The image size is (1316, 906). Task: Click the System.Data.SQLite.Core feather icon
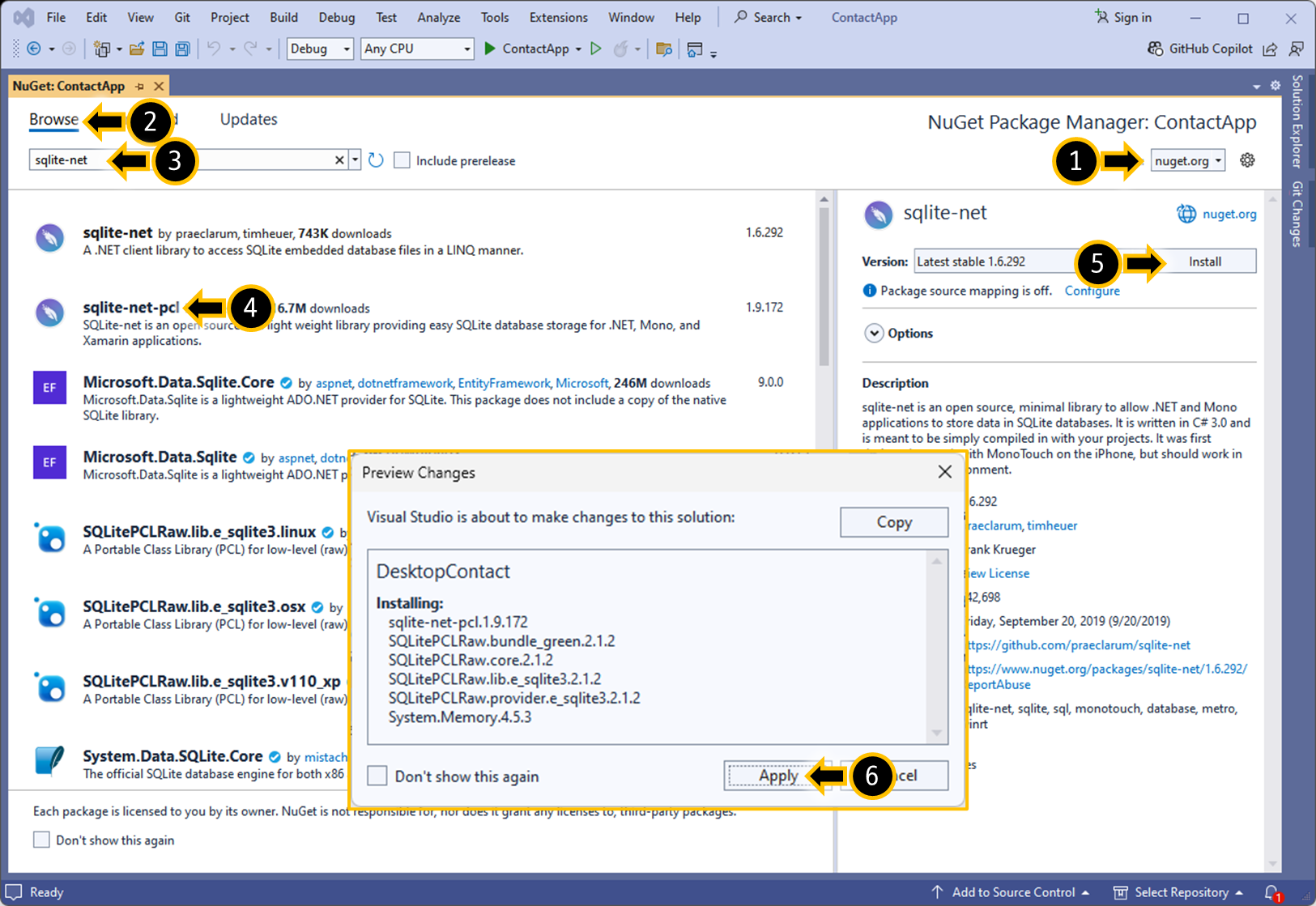(x=49, y=761)
